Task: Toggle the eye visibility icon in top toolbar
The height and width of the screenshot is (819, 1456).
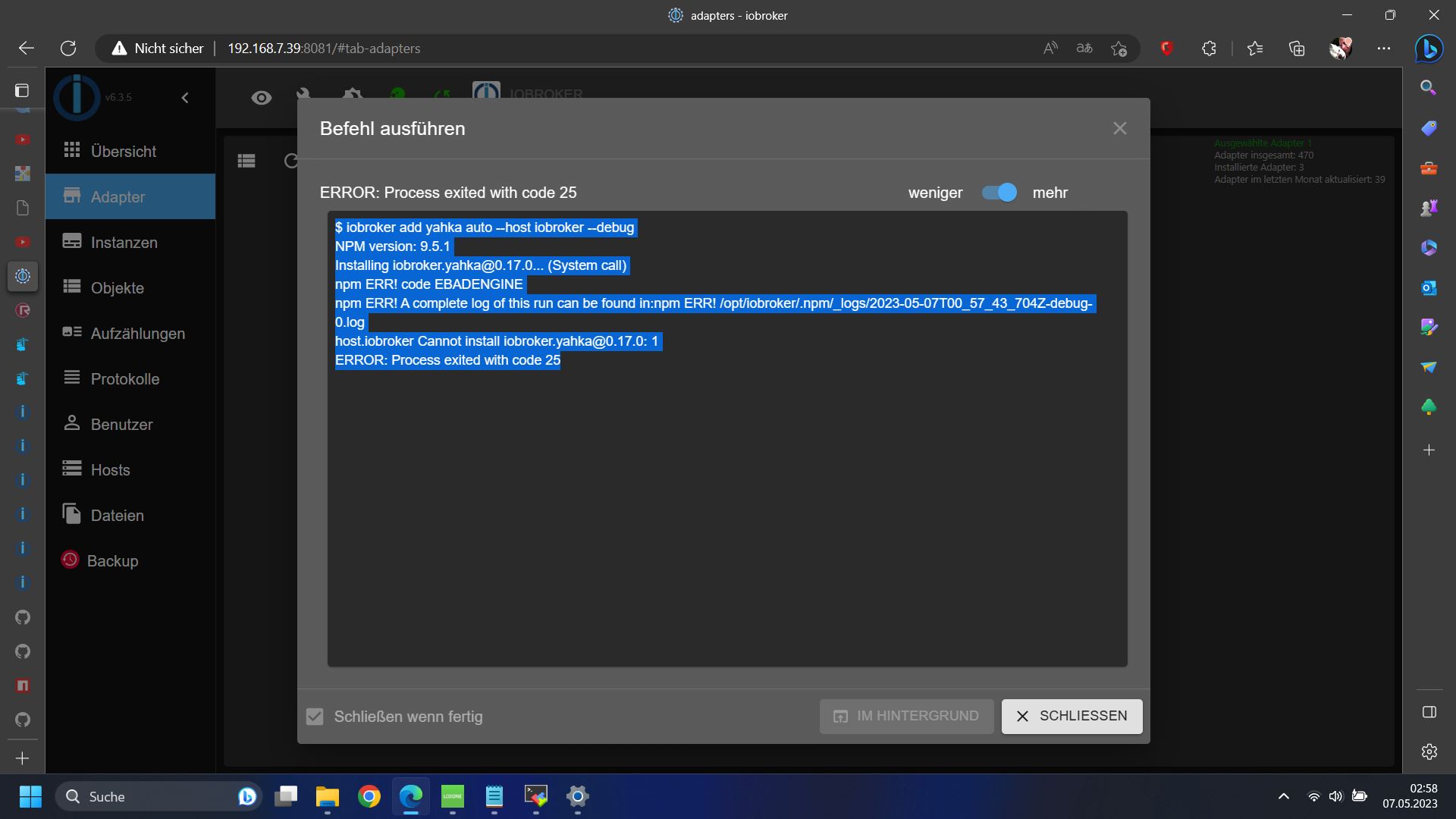Action: (x=262, y=98)
